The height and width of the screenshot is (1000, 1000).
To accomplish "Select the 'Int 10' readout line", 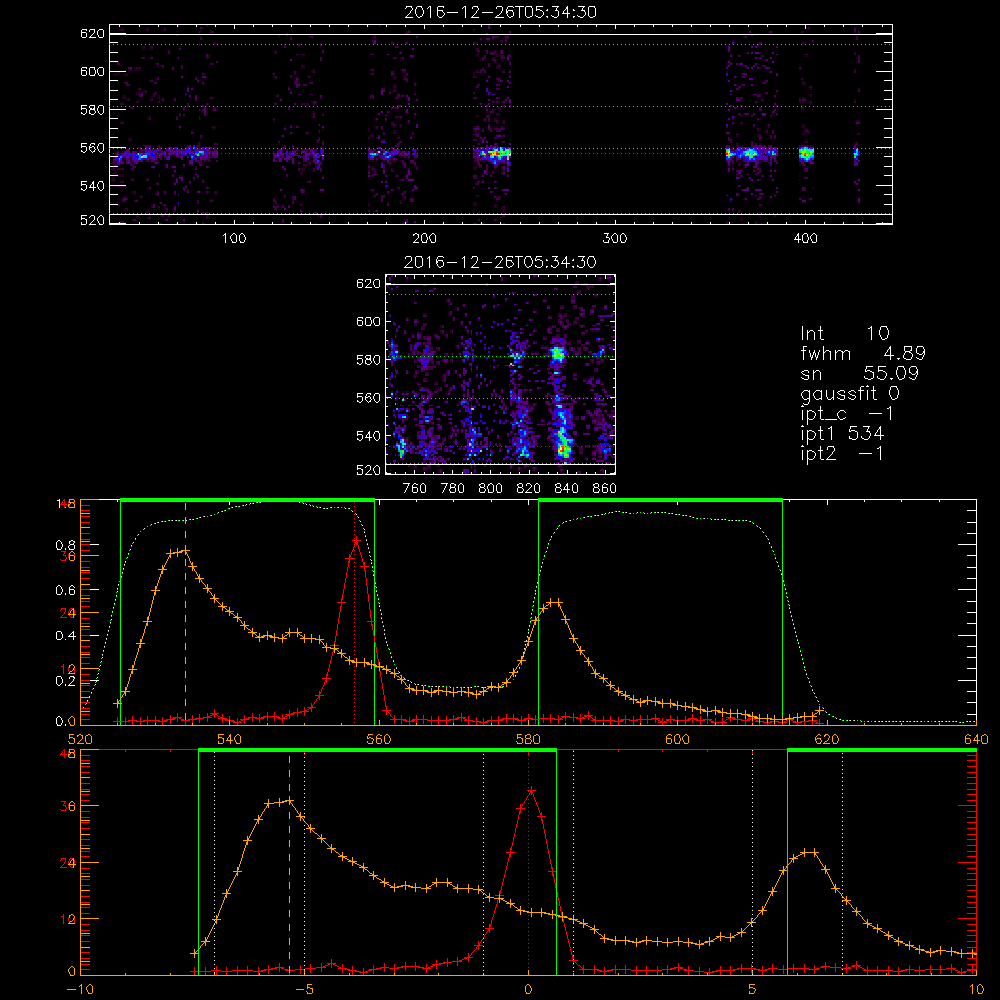I will pos(845,333).
